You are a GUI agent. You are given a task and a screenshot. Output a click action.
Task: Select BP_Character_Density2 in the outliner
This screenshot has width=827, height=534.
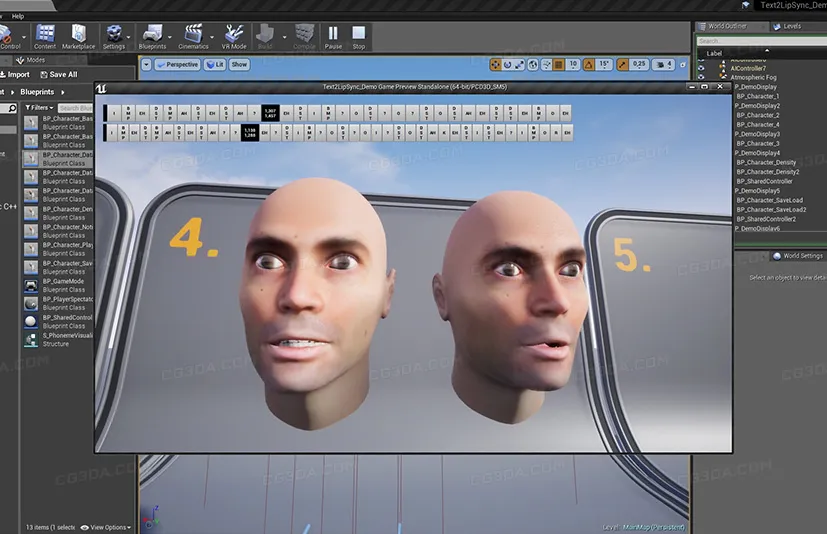(x=767, y=172)
